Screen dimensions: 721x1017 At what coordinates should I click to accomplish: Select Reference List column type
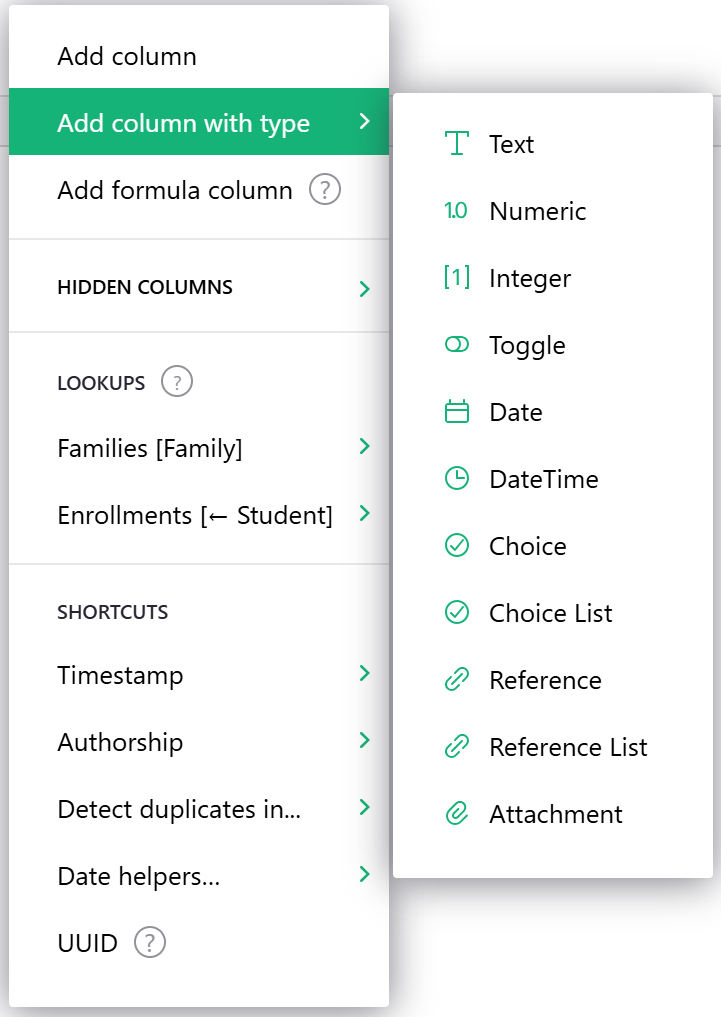(x=568, y=747)
